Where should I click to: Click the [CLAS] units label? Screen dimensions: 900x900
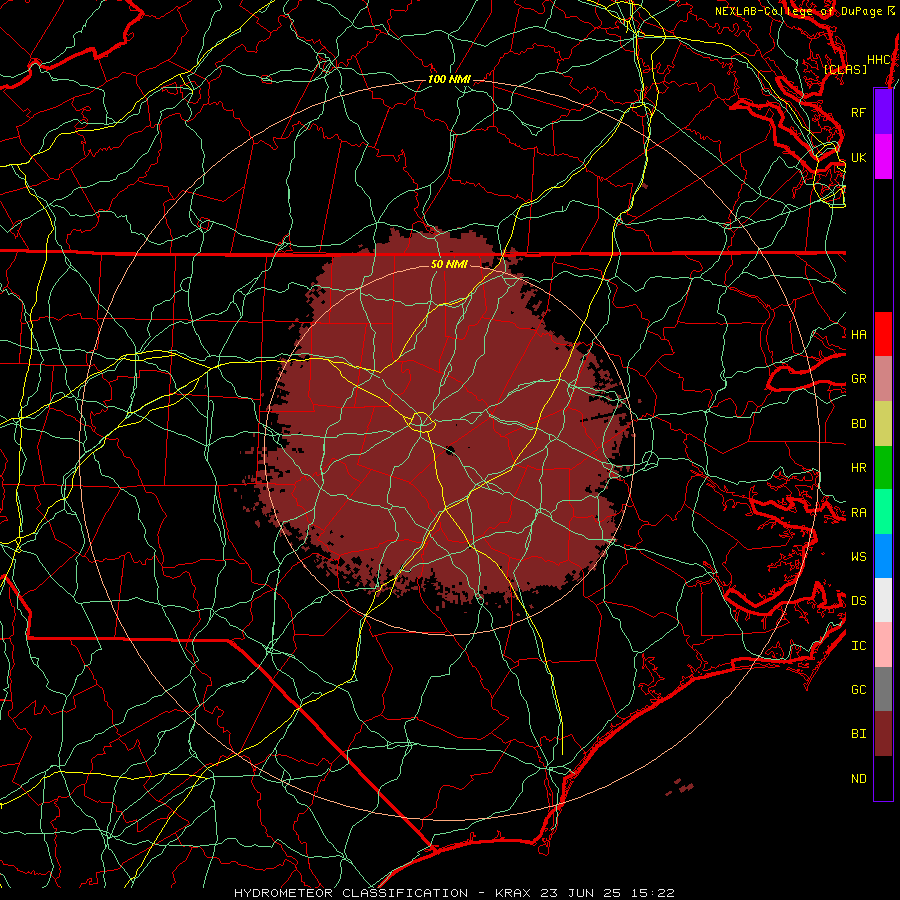[x=845, y=69]
